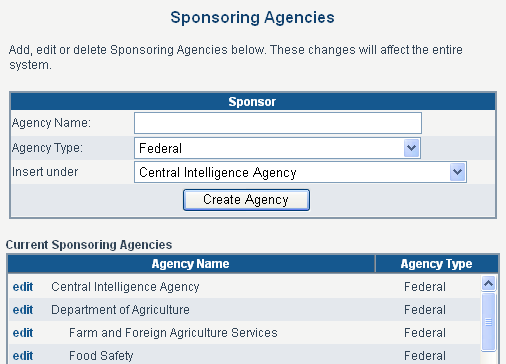506x364 pixels.
Task: Click the Create Agency button
Action: click(x=246, y=200)
